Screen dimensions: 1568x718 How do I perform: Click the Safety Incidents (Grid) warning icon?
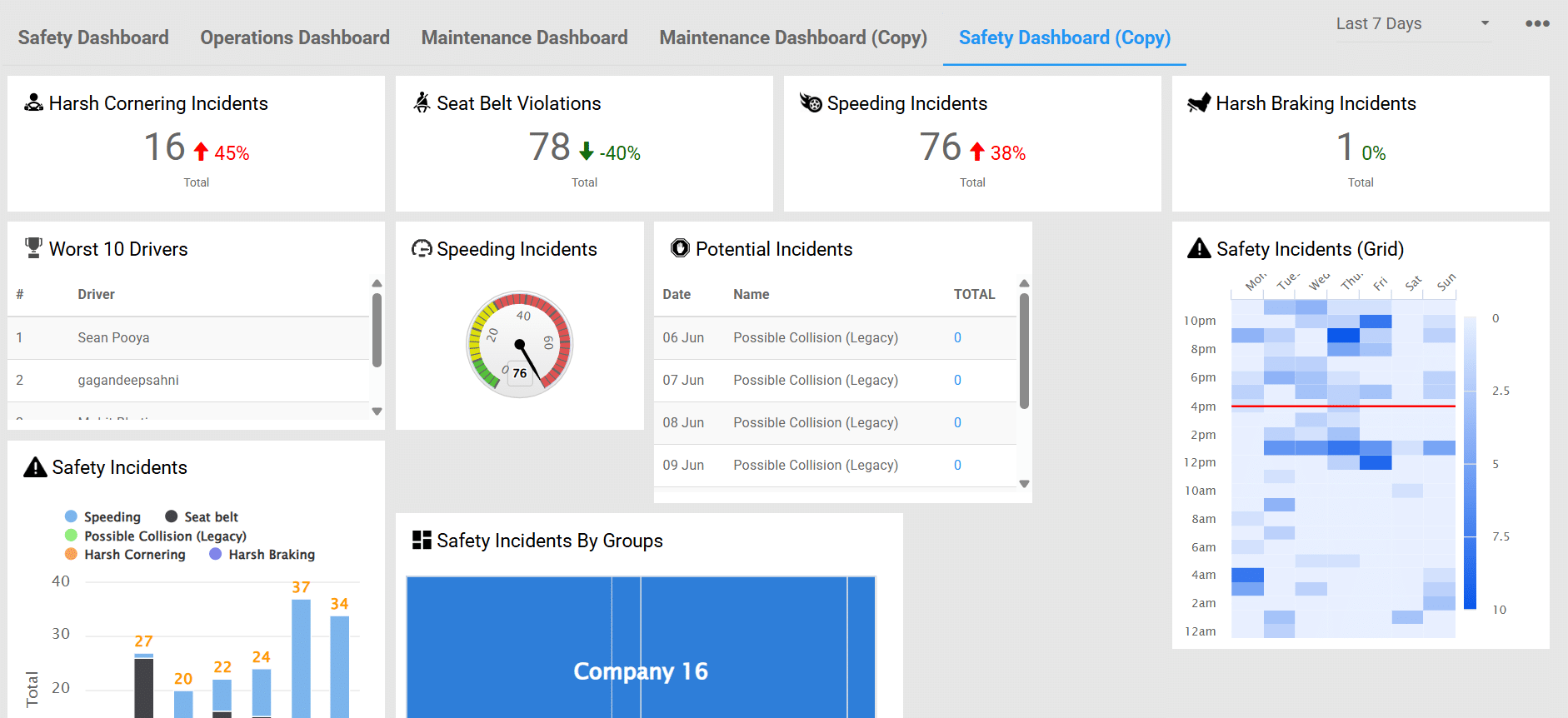tap(1199, 248)
